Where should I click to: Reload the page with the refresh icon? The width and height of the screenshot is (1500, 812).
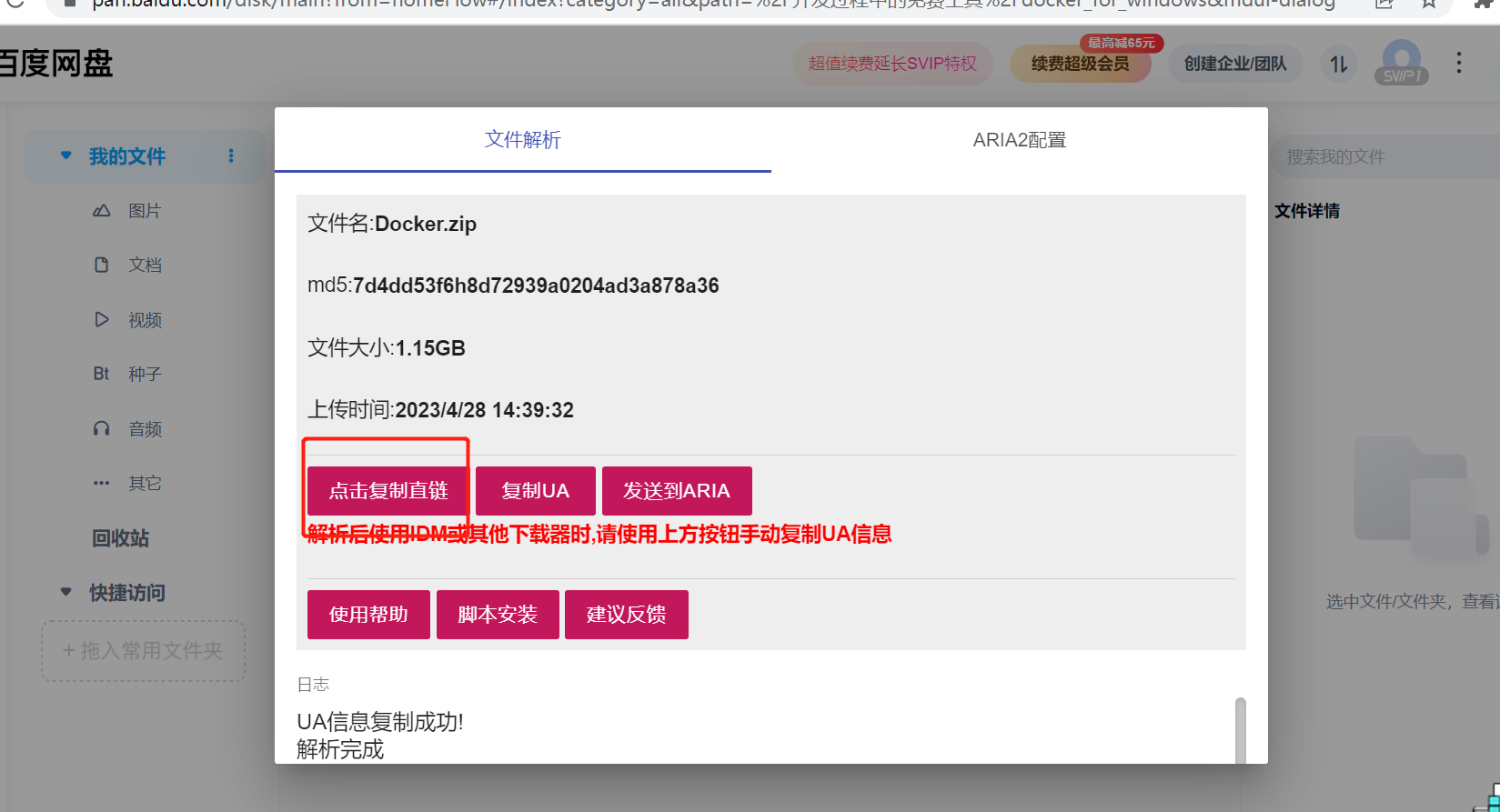(15, 4)
